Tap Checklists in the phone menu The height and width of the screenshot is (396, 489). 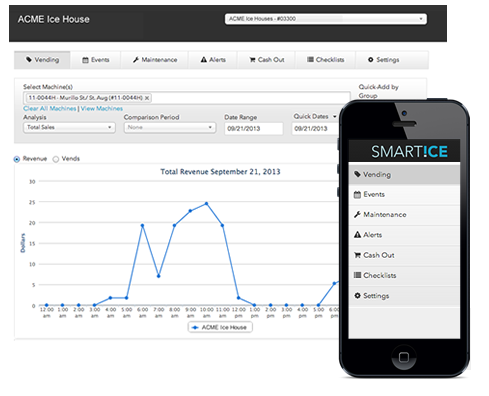click(404, 276)
